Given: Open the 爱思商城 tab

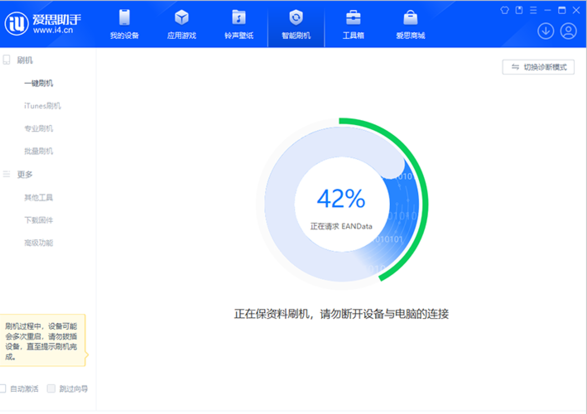Looking at the screenshot, I should pos(410,24).
